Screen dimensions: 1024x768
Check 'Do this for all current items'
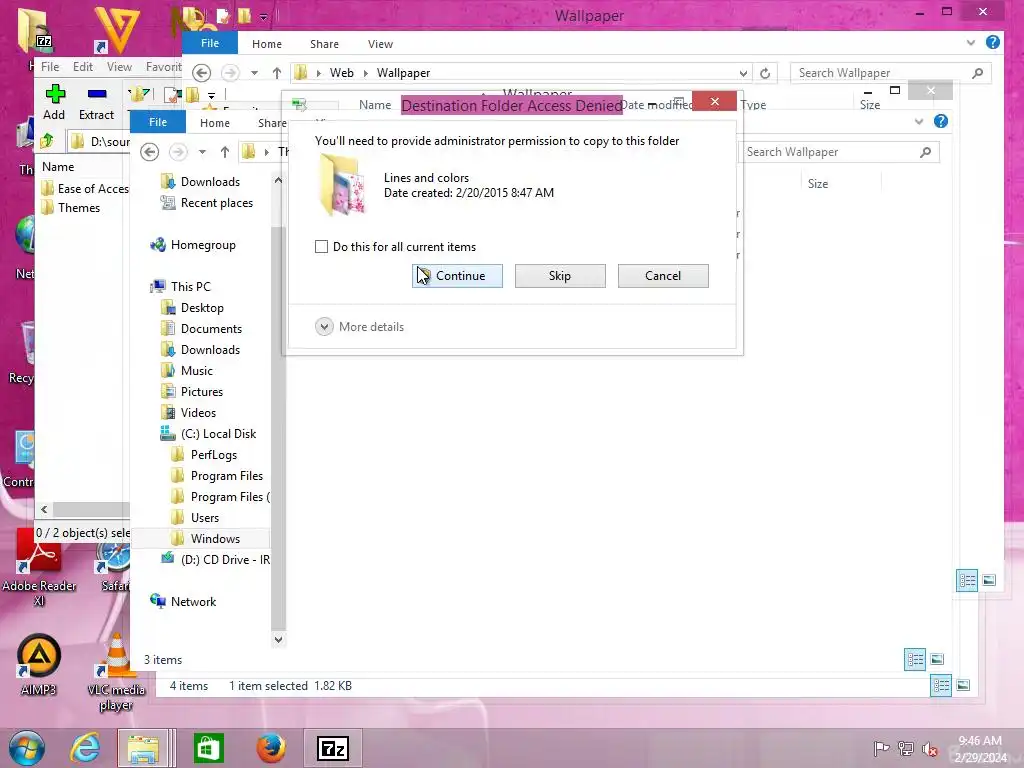point(321,247)
